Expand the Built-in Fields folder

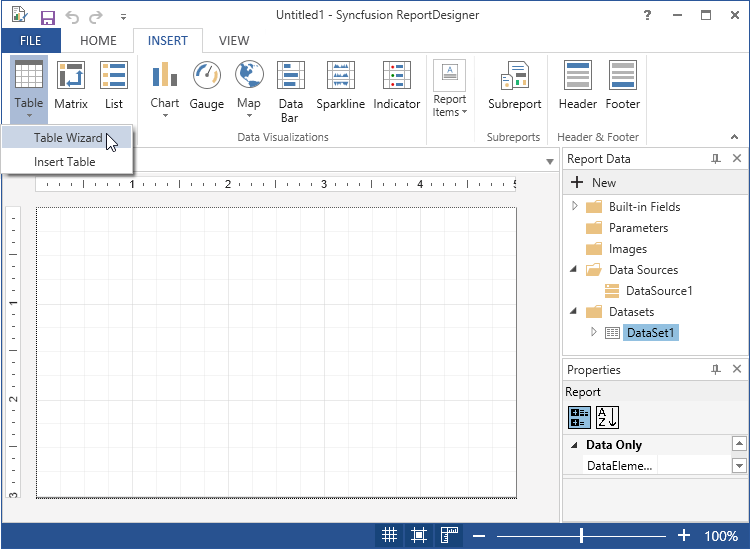[575, 206]
